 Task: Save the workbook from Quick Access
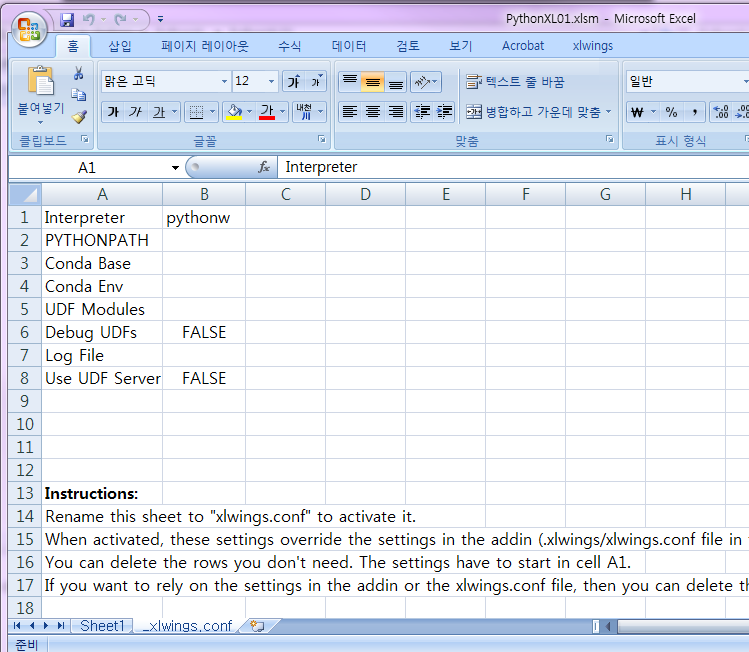point(67,20)
